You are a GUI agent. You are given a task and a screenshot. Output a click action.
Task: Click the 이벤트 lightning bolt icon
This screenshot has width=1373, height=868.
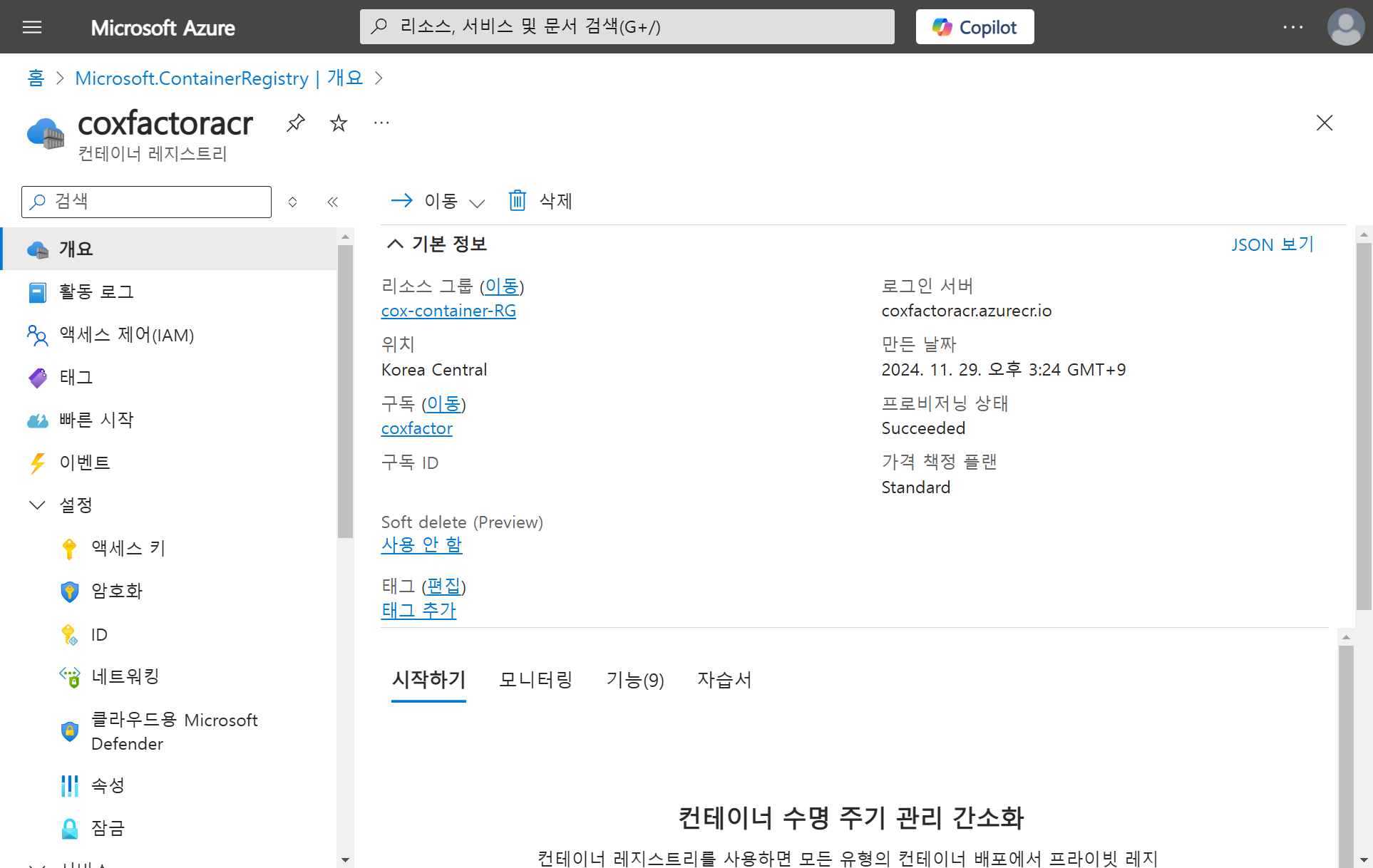coord(38,463)
